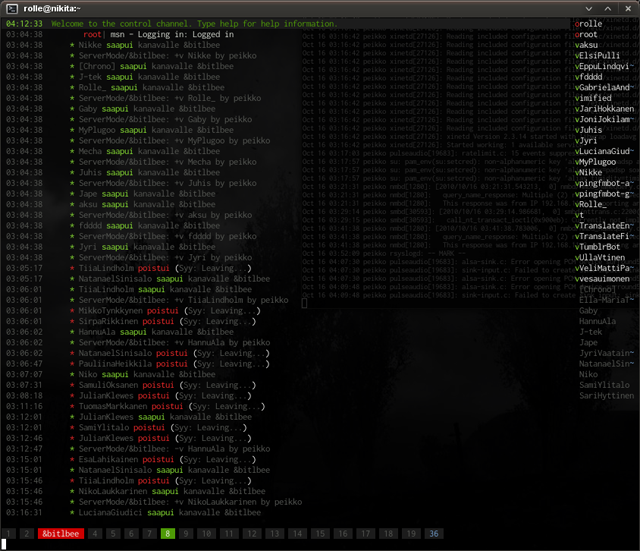The width and height of the screenshot is (640, 551).
Task: Close the rolle@nikita terminal window
Action: click(628, 9)
